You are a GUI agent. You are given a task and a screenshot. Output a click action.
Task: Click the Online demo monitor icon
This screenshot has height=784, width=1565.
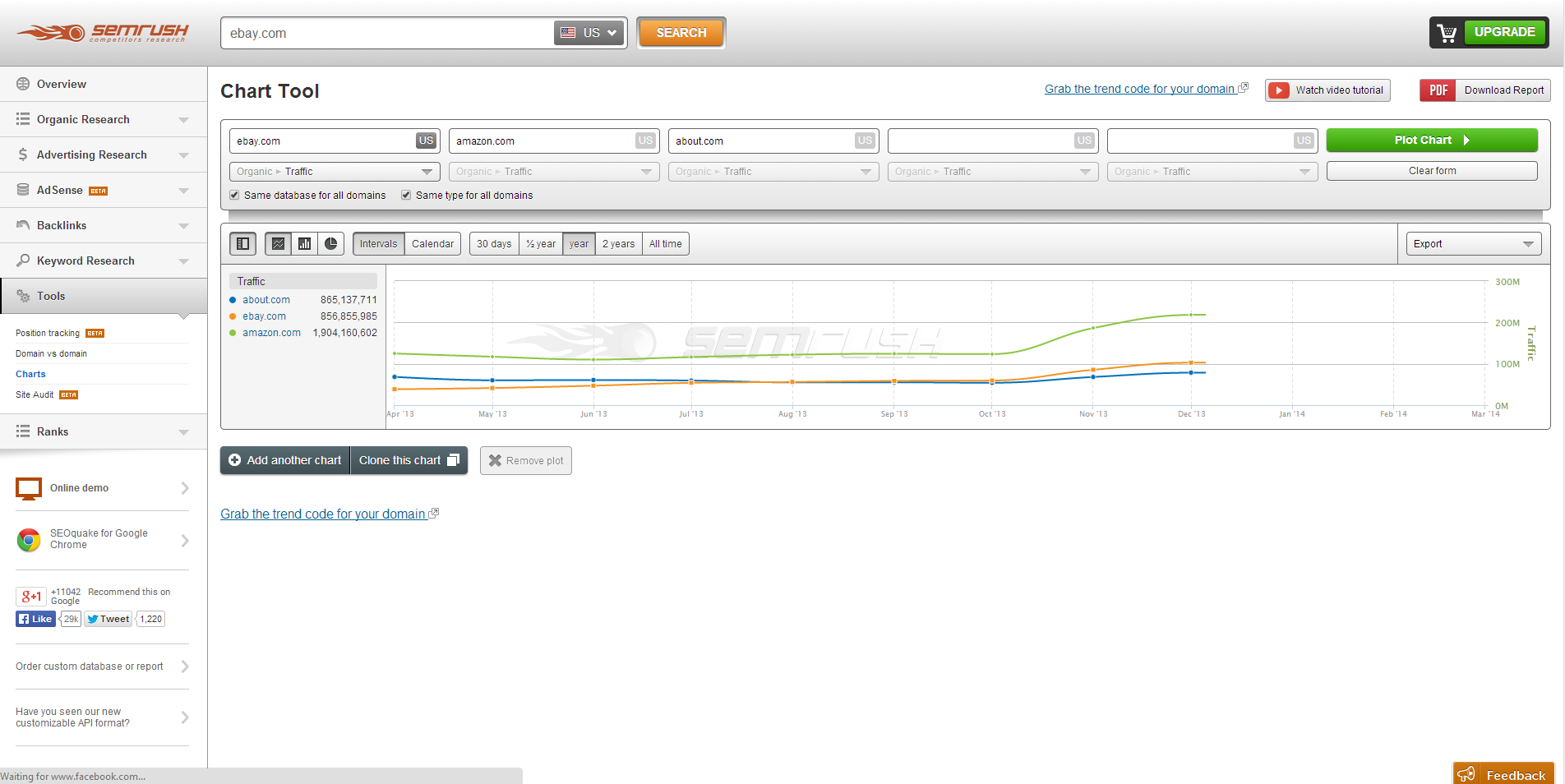(29, 488)
